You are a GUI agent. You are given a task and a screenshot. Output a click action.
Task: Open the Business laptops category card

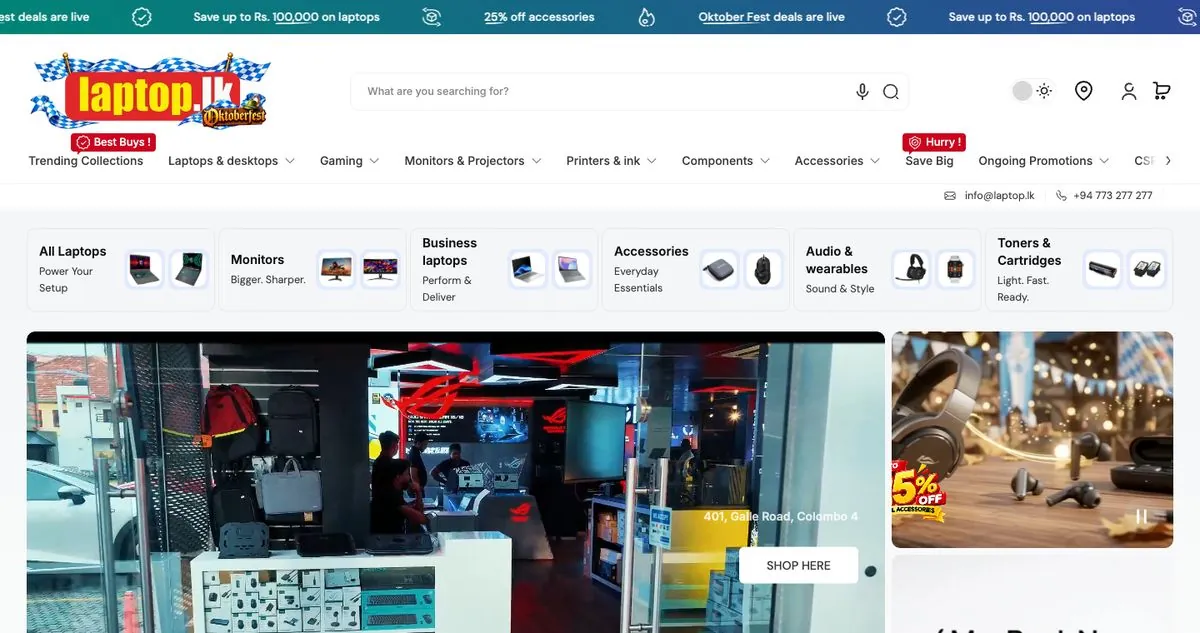pos(504,269)
